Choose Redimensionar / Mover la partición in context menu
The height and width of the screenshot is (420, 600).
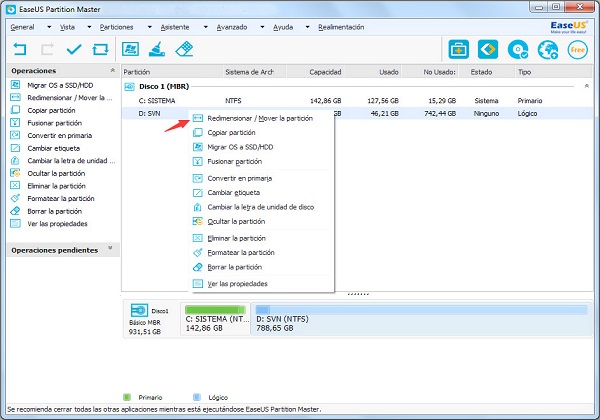coord(262,119)
